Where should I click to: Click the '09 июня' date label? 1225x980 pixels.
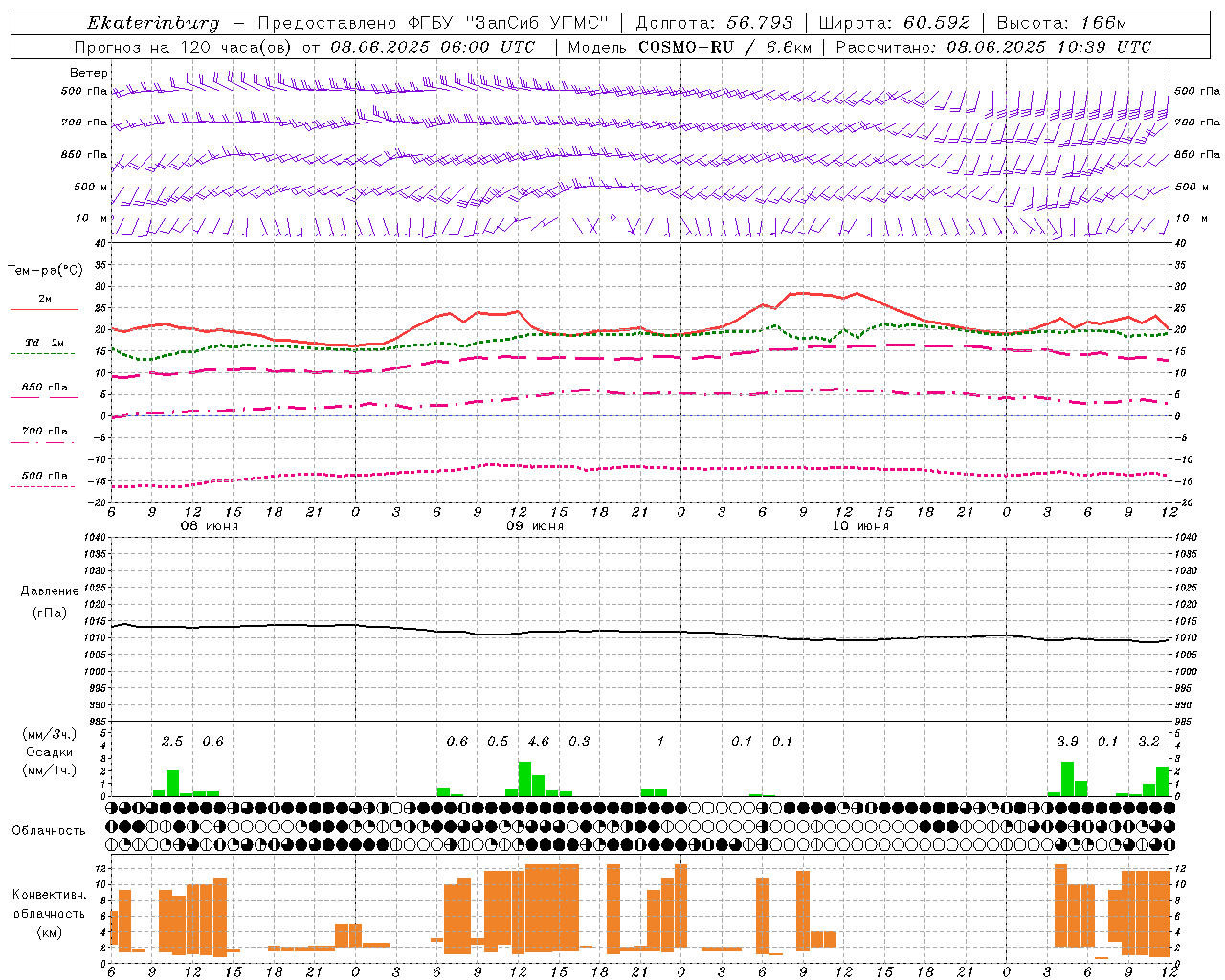pos(535,526)
